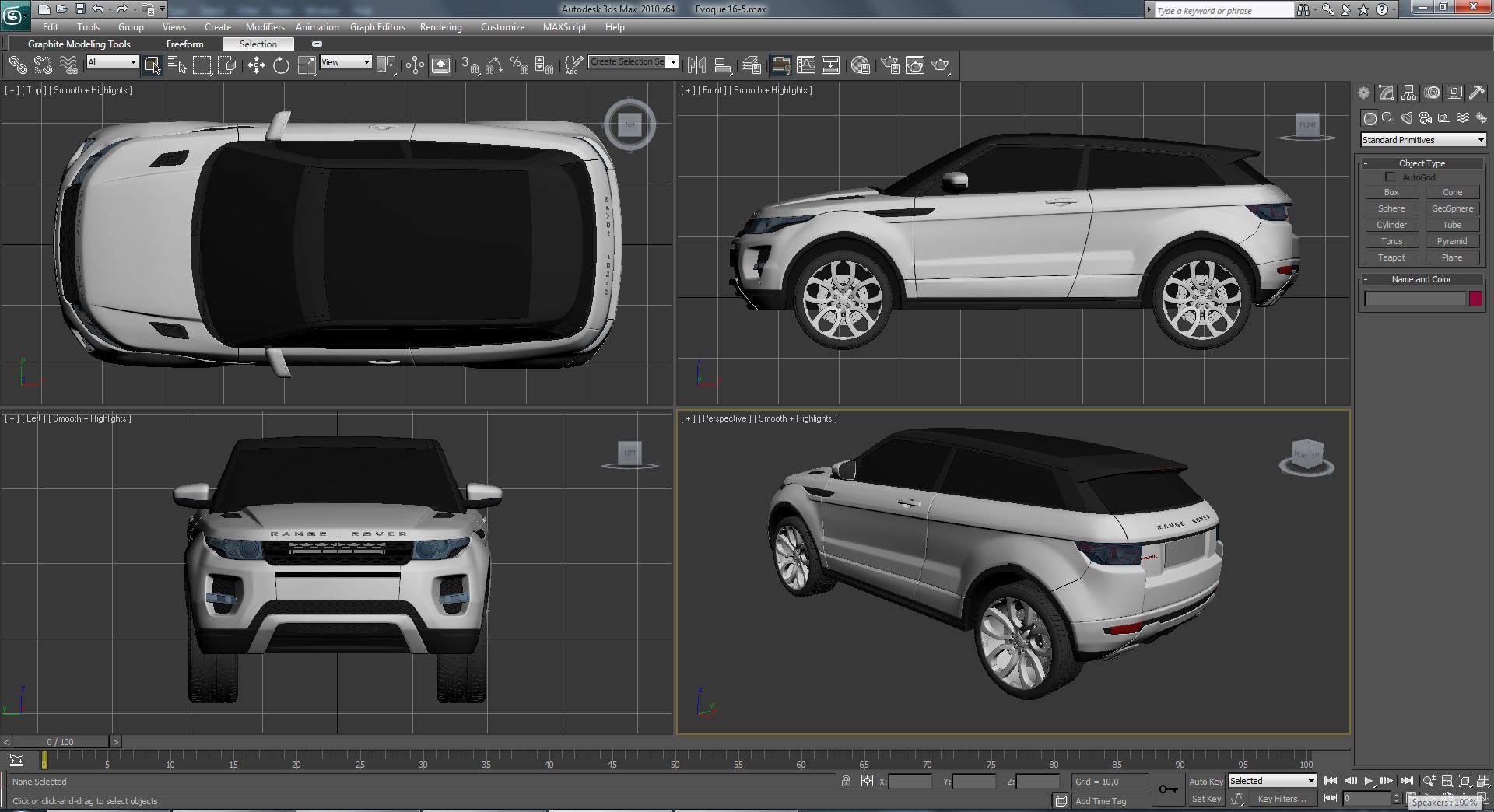Open the MAXScript menu
The width and height of the screenshot is (1494, 812).
(565, 27)
